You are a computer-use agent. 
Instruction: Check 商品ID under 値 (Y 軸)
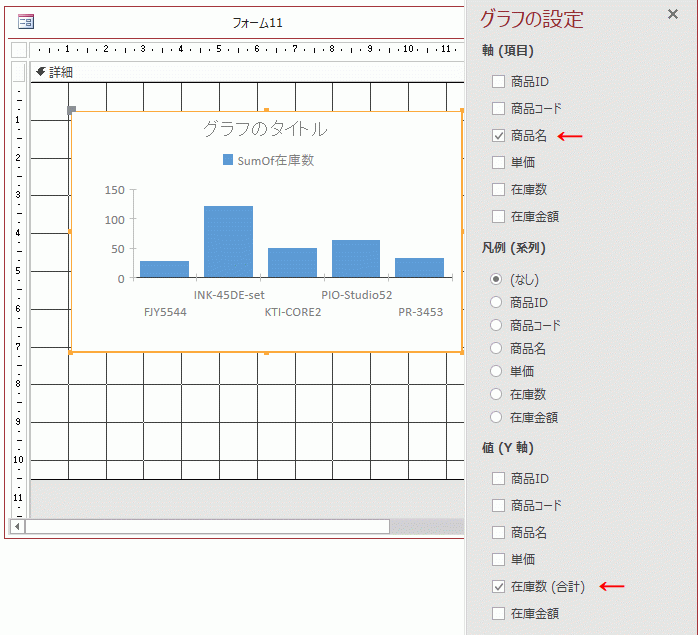pyautogui.click(x=498, y=479)
